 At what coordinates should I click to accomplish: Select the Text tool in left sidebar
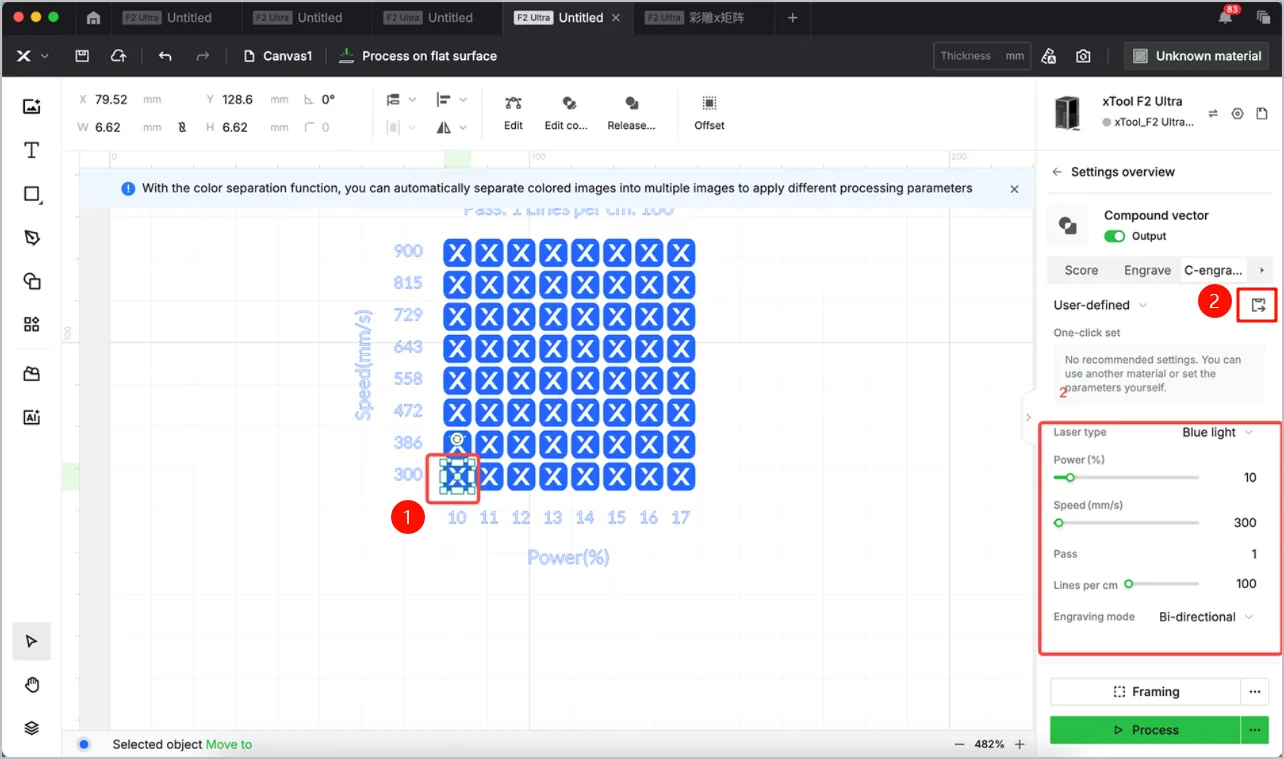click(31, 150)
